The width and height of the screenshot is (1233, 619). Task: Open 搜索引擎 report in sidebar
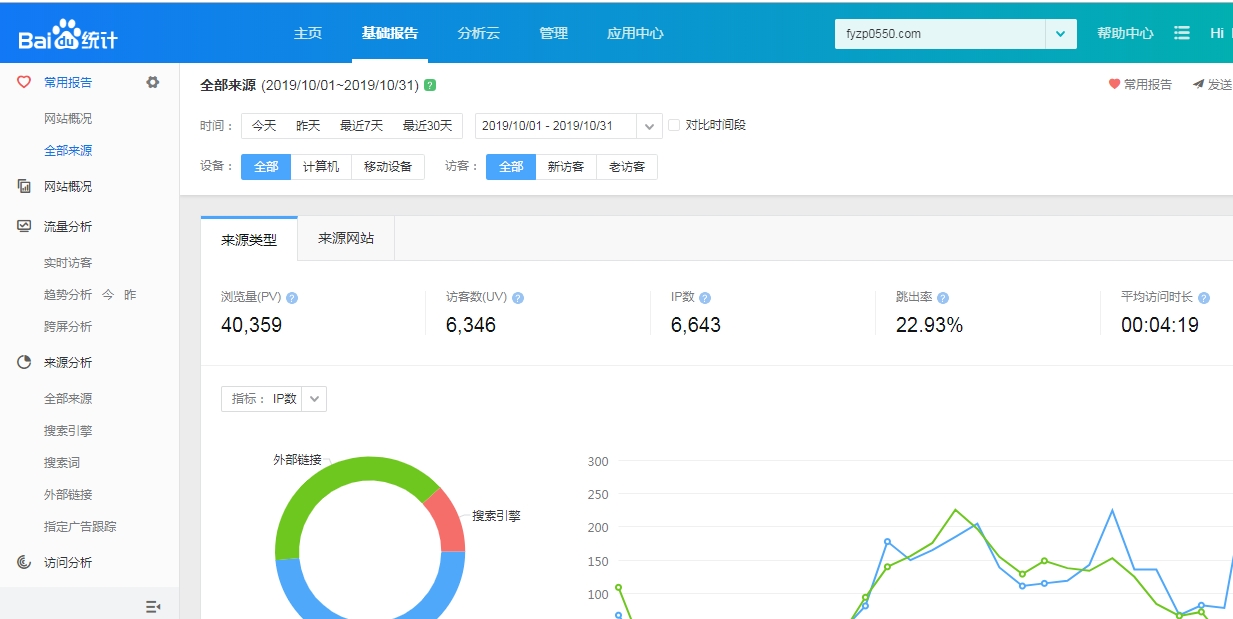pos(68,431)
